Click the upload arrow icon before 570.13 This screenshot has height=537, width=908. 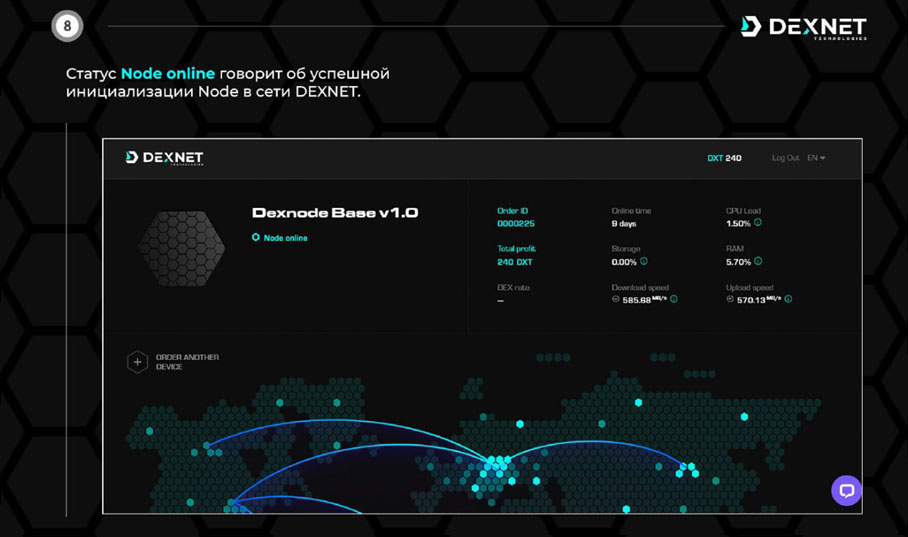pos(730,299)
